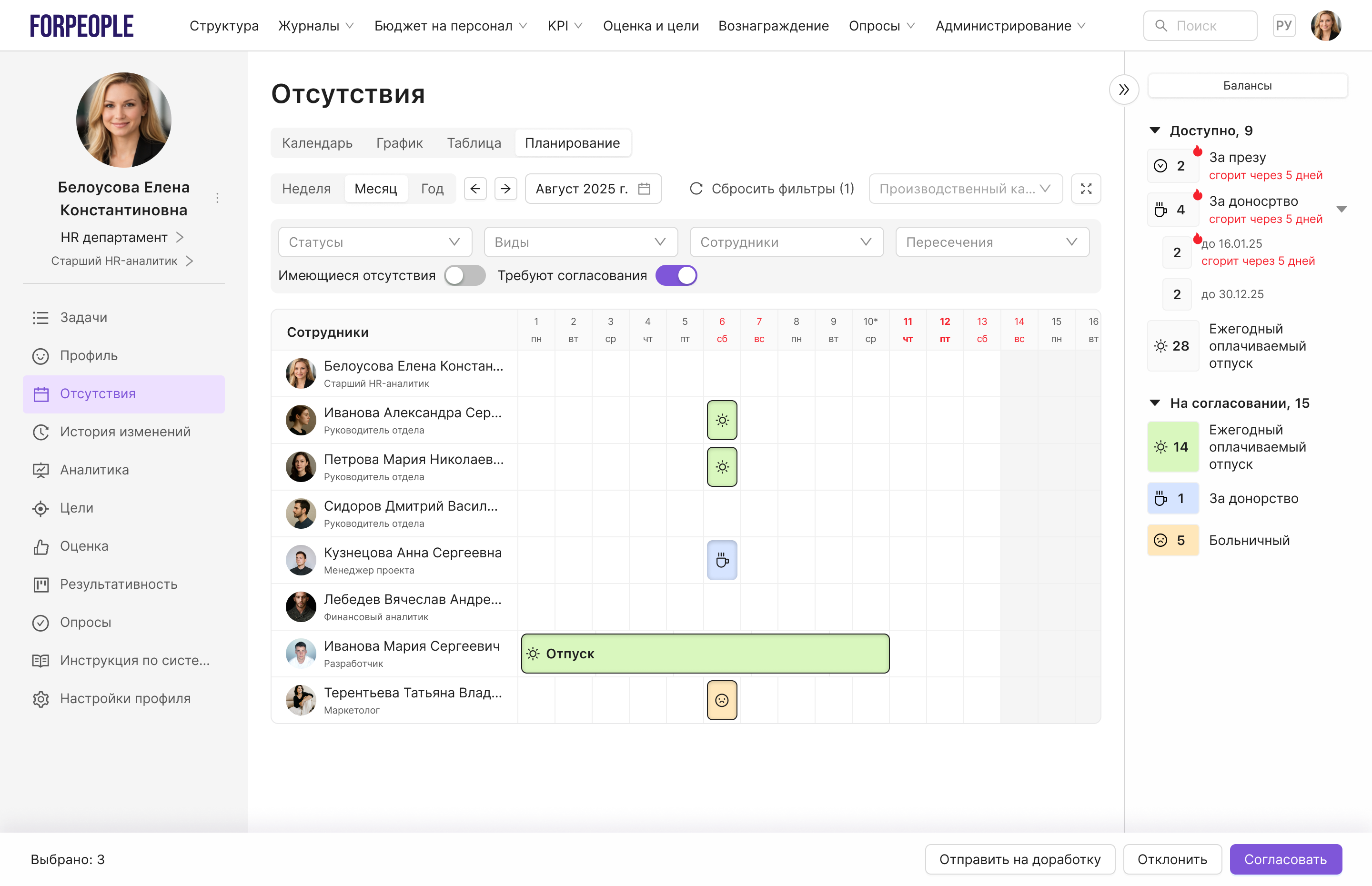Click vacation sun icon for Петрова Мария
The image size is (1372, 886).
click(x=721, y=467)
